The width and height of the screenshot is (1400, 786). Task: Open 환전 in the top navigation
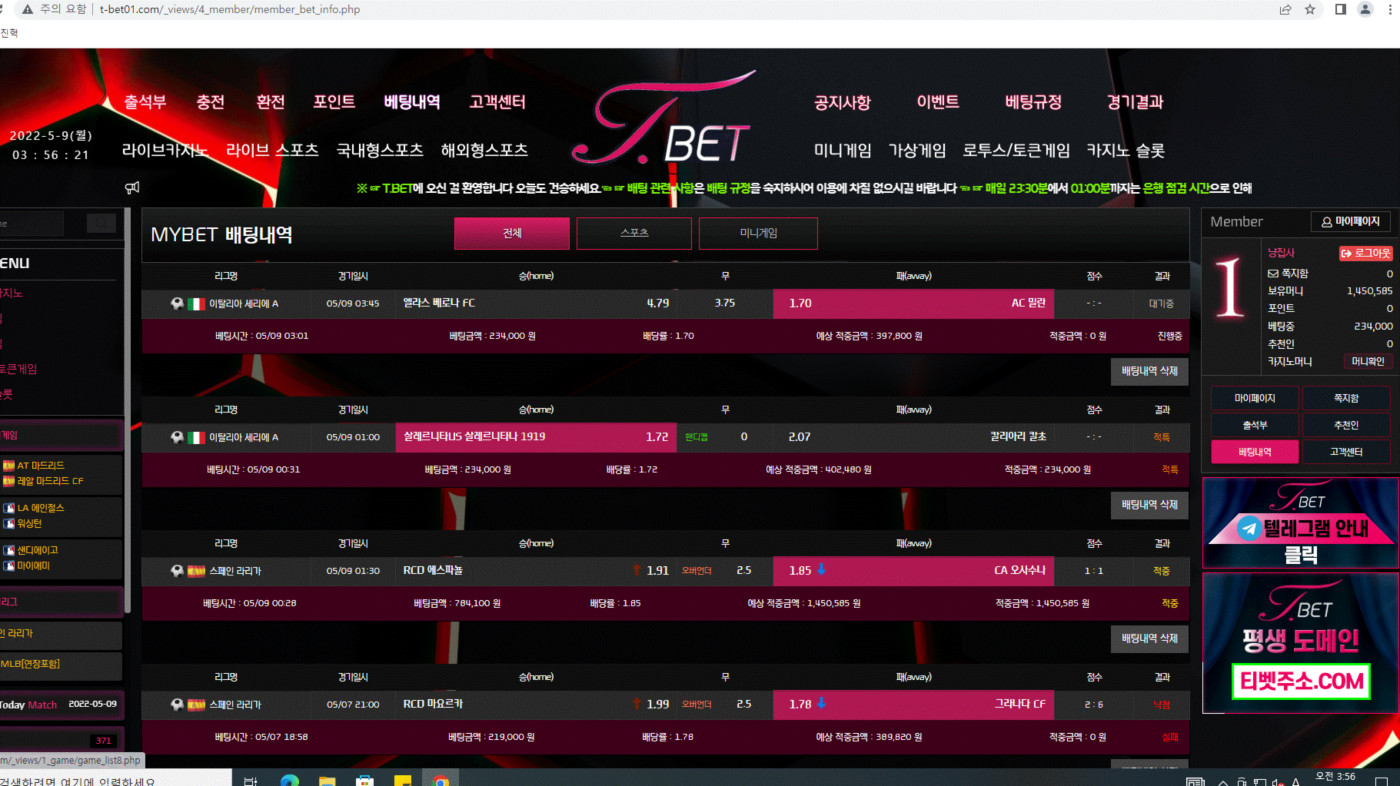[x=270, y=102]
